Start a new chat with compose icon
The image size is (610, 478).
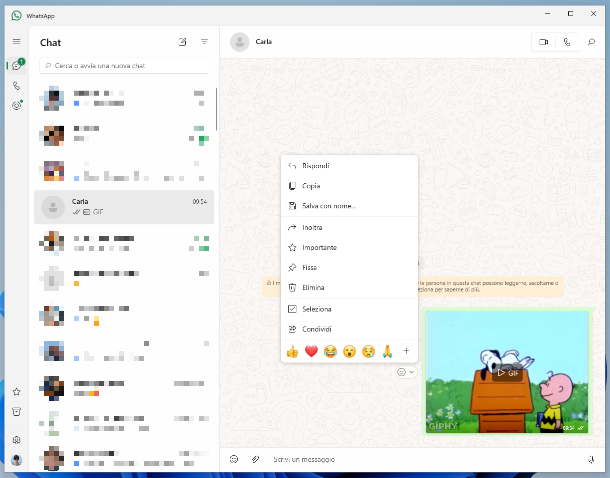coord(182,42)
